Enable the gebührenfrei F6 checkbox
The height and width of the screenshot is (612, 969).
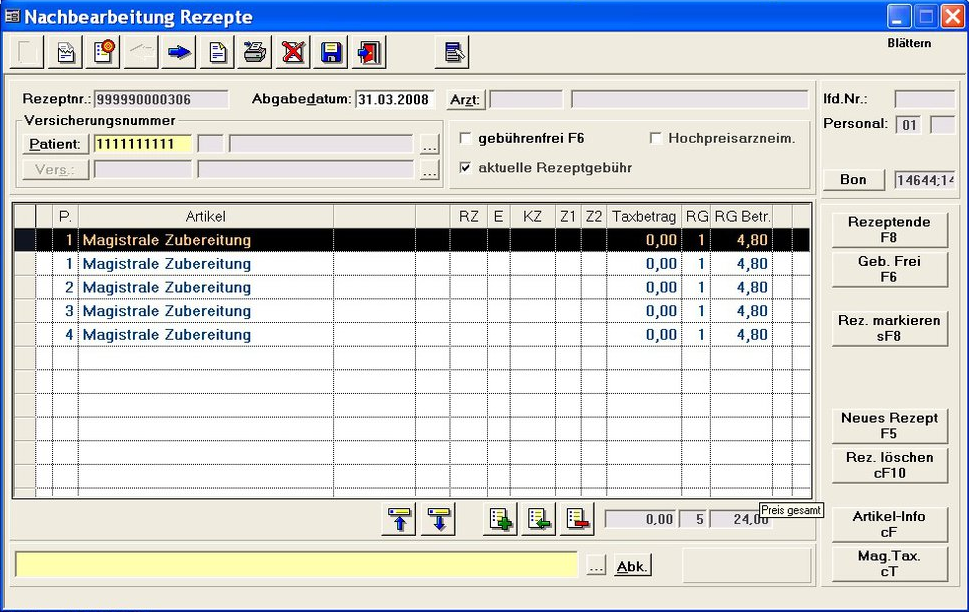465,138
